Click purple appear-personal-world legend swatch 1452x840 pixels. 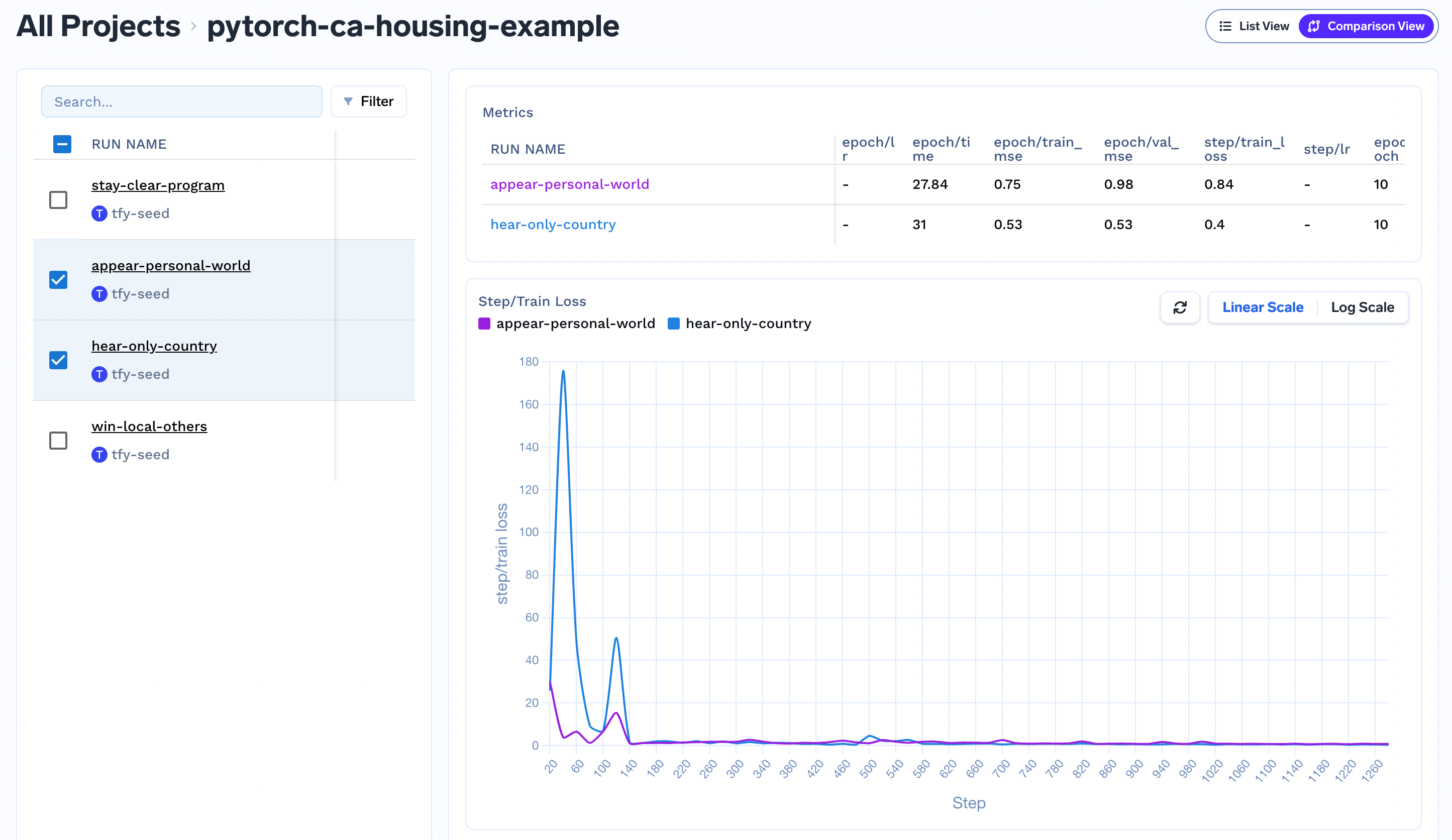pos(484,324)
